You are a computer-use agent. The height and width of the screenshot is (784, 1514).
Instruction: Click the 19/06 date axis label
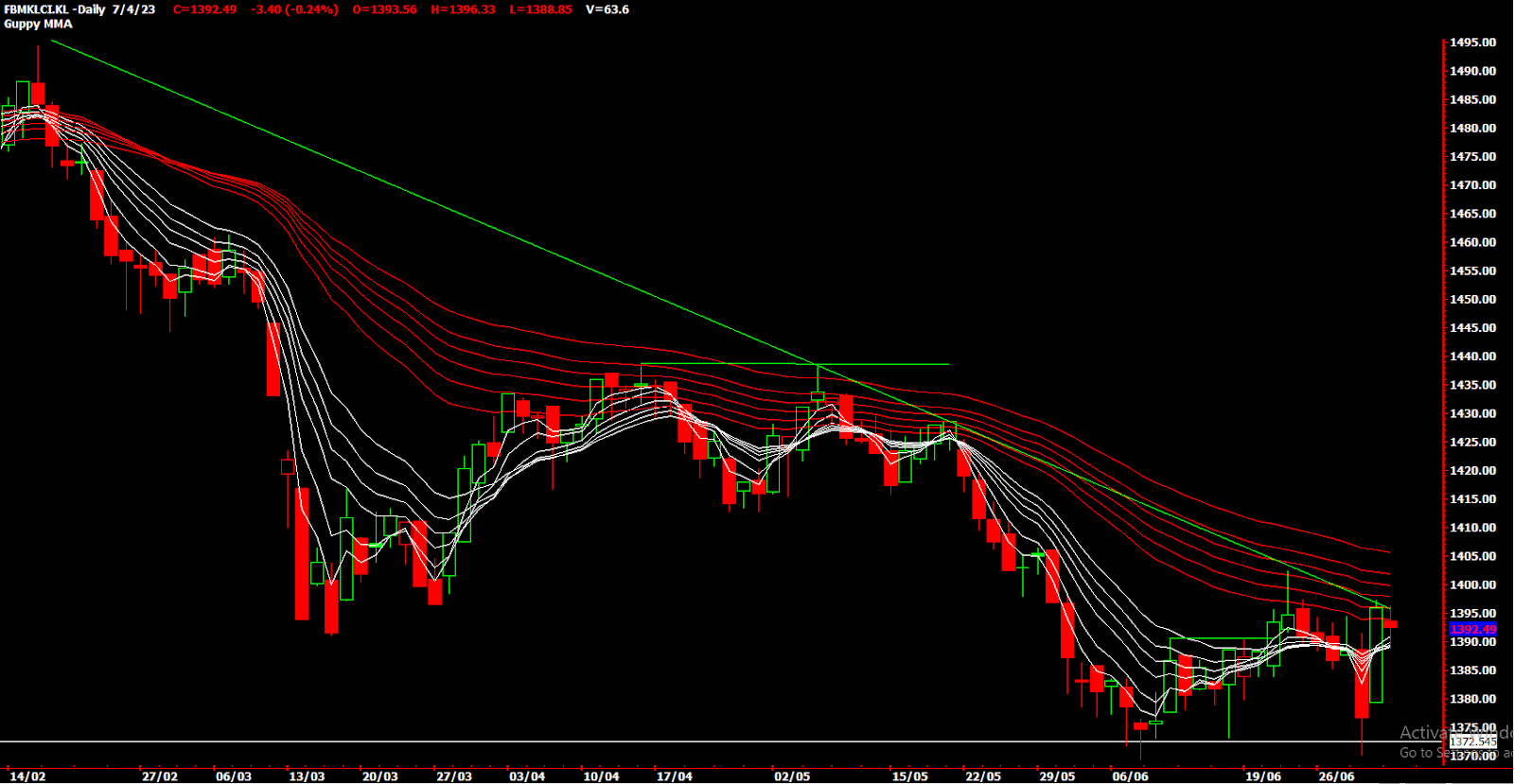pyautogui.click(x=1263, y=776)
